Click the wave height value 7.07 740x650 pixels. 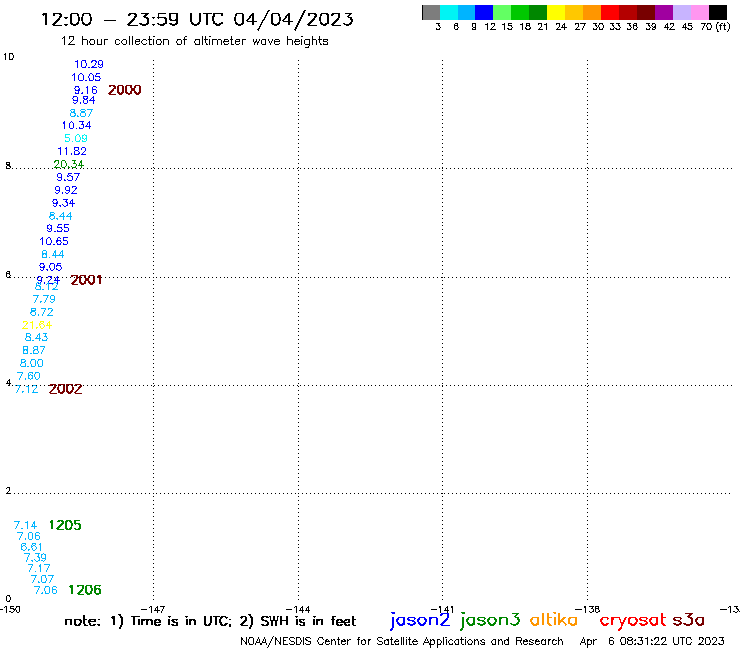click(x=42, y=579)
